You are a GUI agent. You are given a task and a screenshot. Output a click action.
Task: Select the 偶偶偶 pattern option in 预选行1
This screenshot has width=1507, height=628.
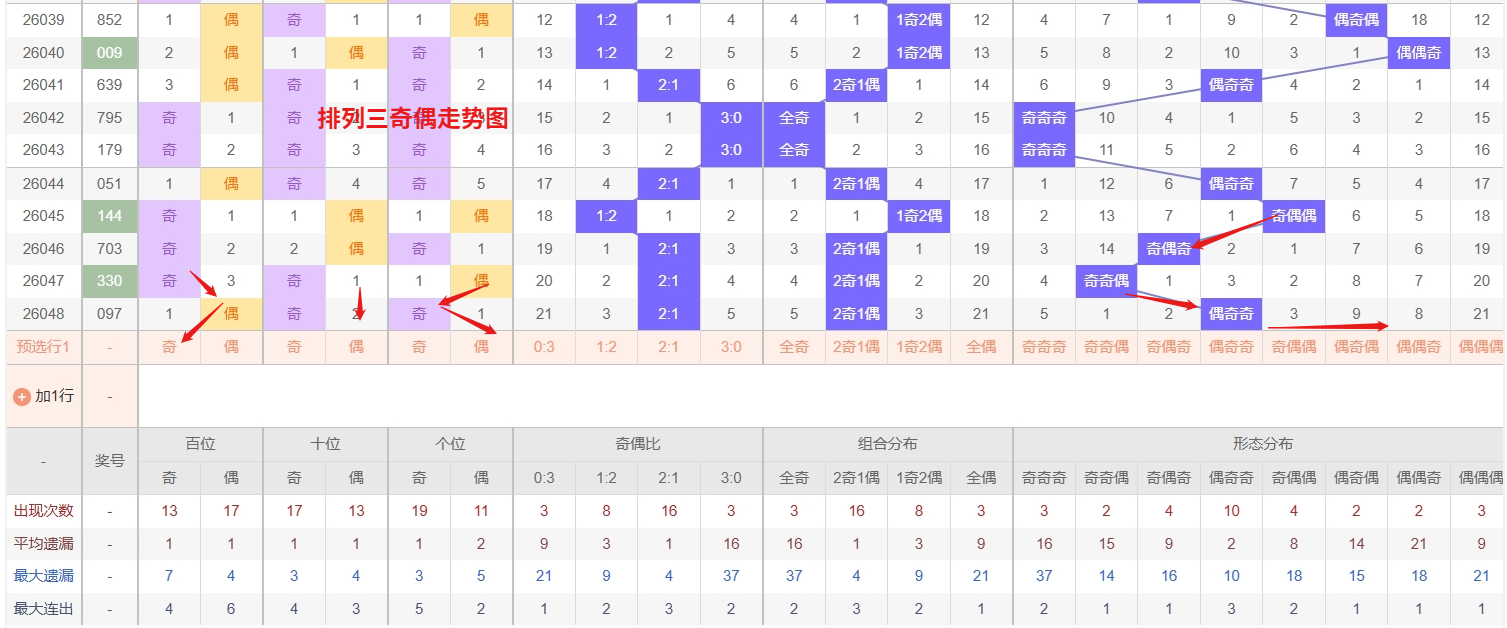click(1480, 346)
